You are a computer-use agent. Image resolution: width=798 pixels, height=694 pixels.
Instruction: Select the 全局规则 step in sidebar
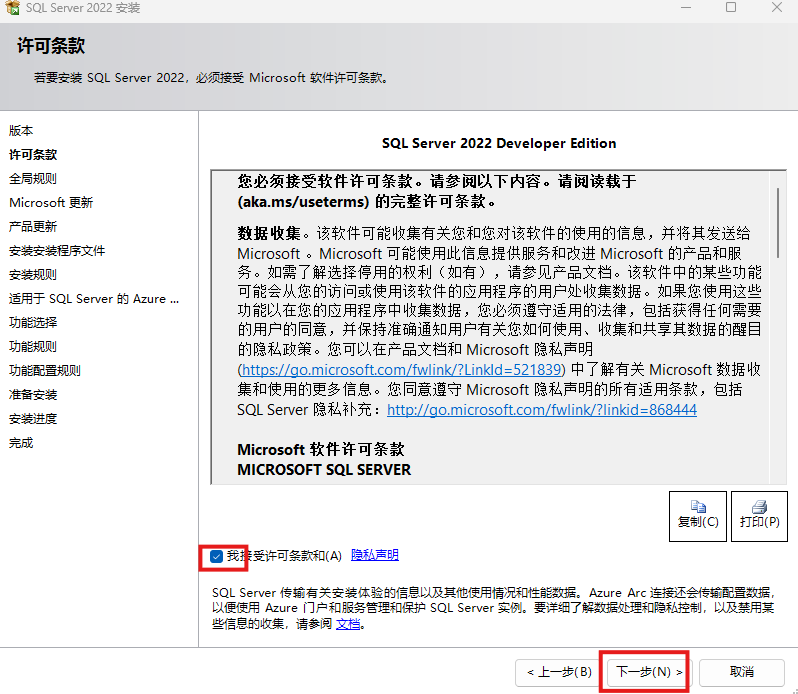tap(33, 179)
